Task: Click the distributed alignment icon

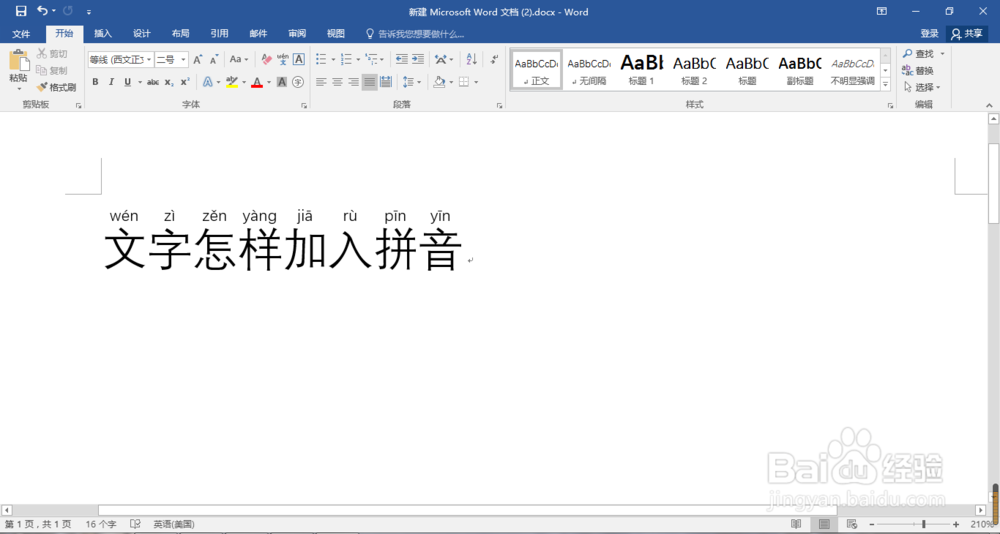Action: pos(385,82)
